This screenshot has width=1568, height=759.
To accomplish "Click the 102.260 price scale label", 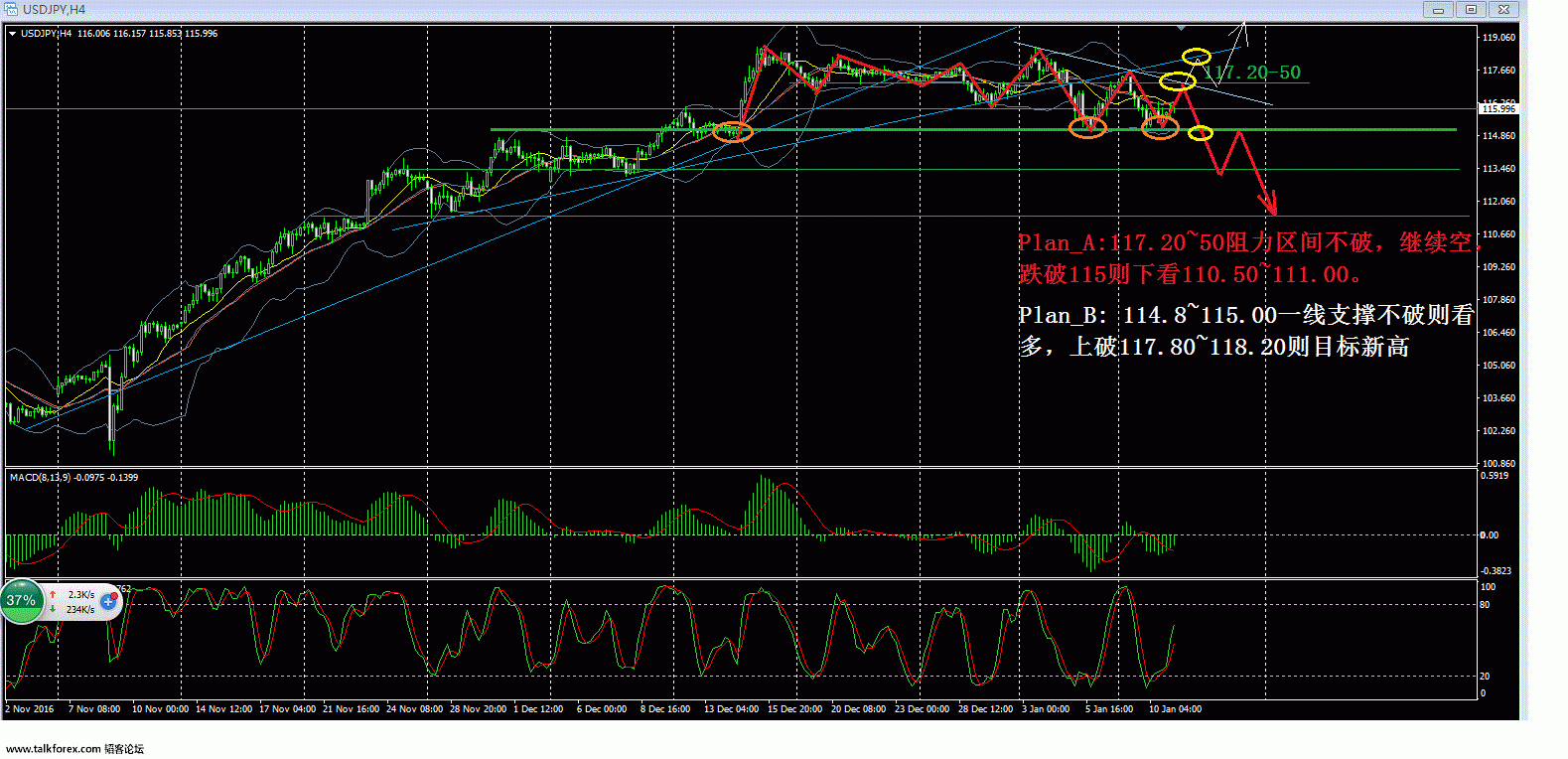I will [1498, 431].
